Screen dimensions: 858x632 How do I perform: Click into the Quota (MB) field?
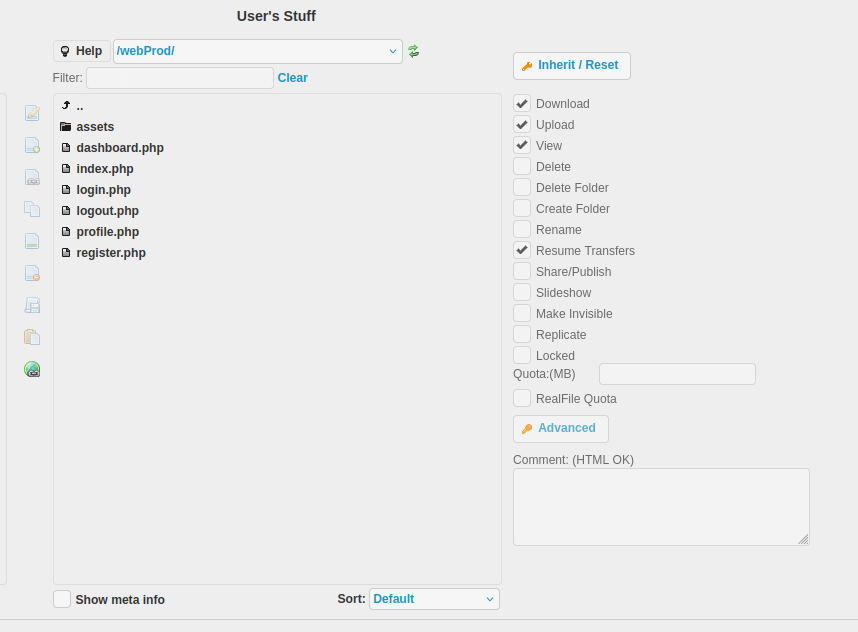[677, 374]
